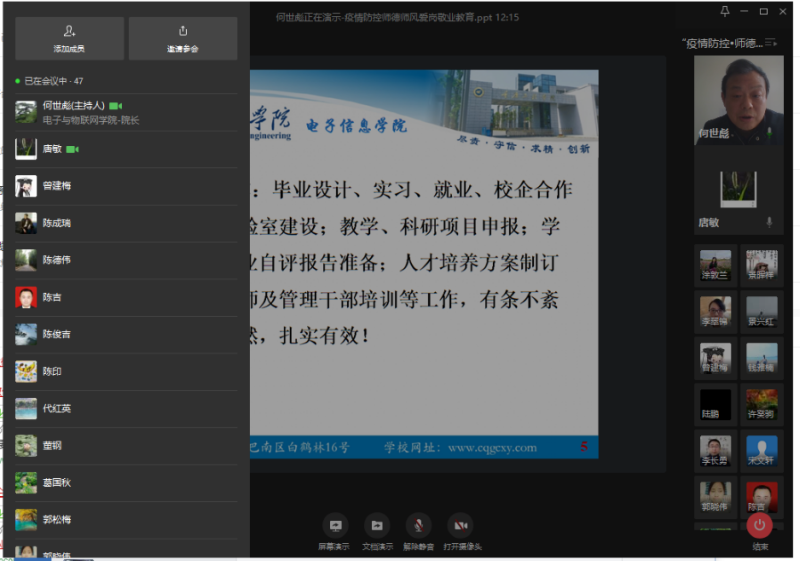Click 宋文轩's blue avatar tile
Screen dimensions: 800x561
pyautogui.click(x=762, y=449)
